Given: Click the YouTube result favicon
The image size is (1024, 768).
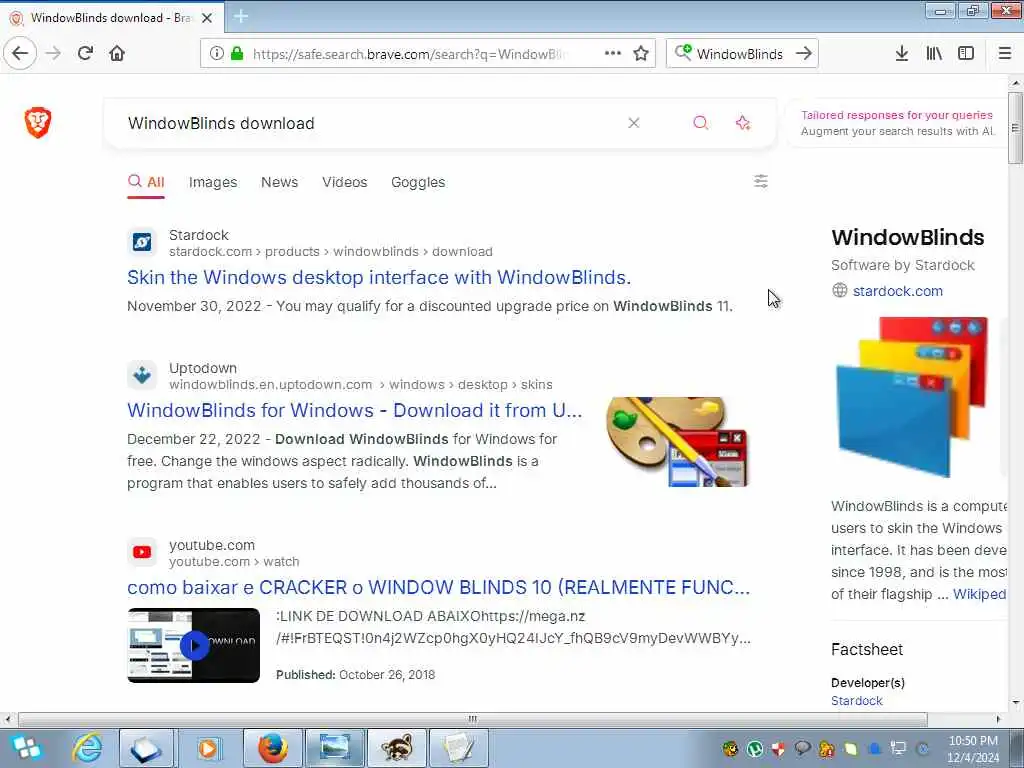Looking at the screenshot, I should pyautogui.click(x=142, y=552).
